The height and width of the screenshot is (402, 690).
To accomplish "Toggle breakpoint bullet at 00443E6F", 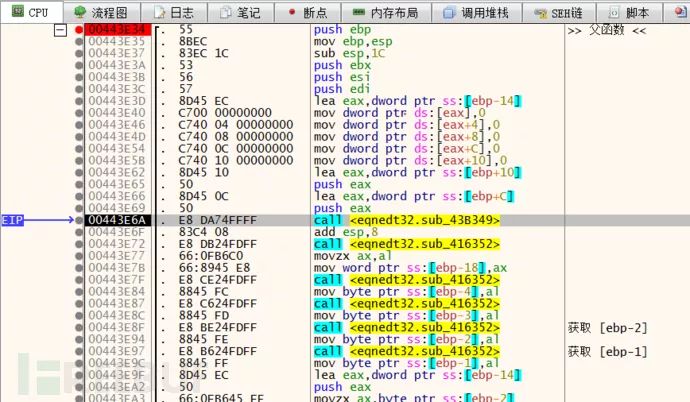I will (x=79, y=232).
